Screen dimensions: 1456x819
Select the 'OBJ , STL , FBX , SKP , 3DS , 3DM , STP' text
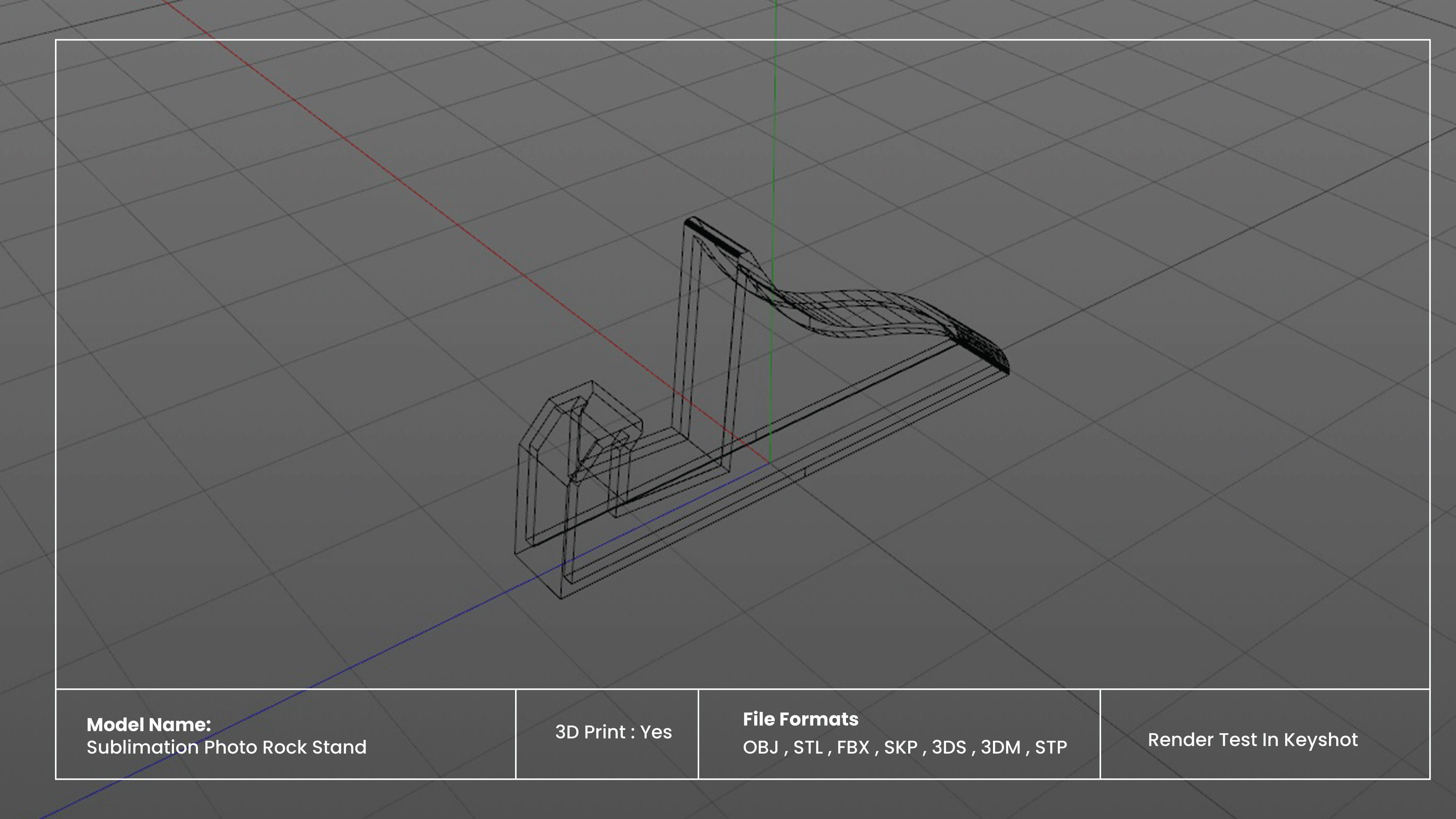[904, 747]
